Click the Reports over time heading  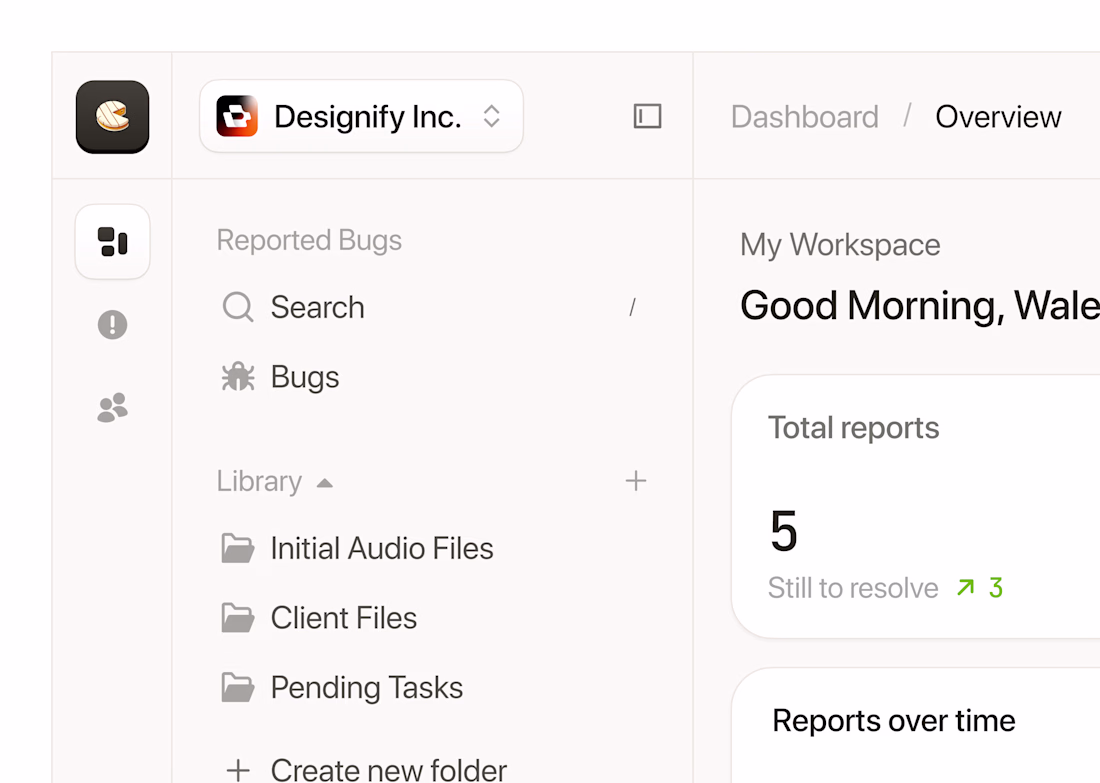(x=894, y=721)
